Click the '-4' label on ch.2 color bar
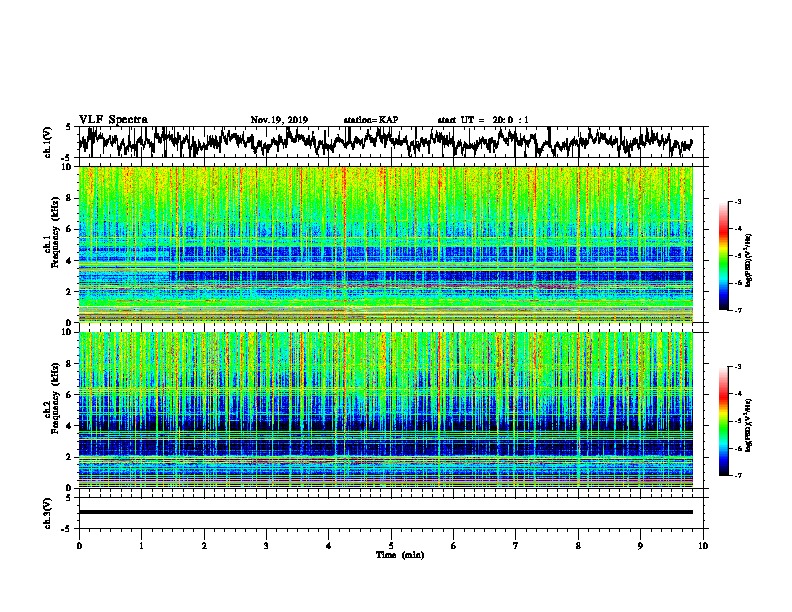Screen dimensions: 792x612 click(x=737, y=394)
